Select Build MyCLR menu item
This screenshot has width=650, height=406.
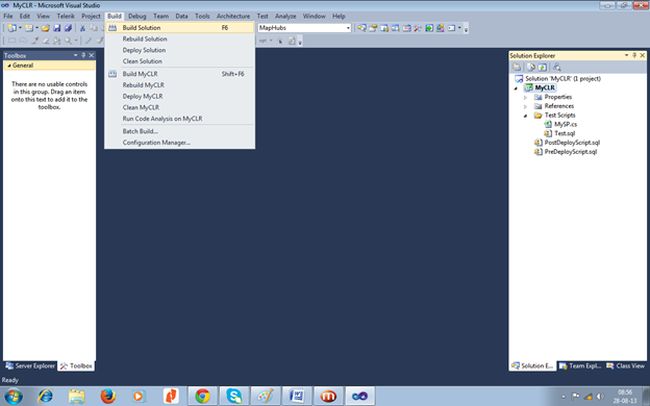point(179,74)
